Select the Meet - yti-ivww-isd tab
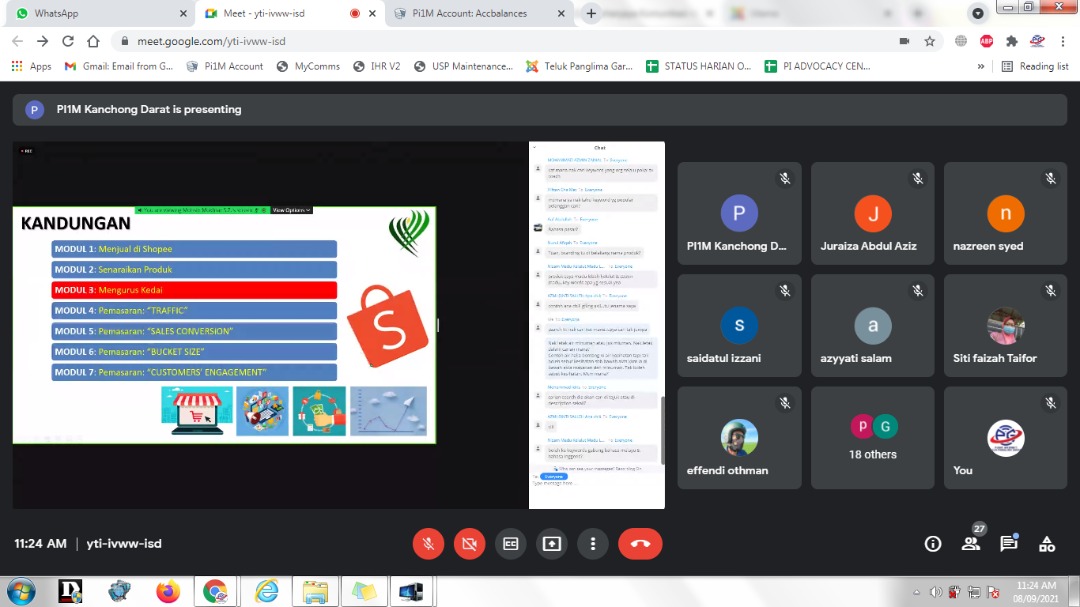1080x607 pixels. coord(289,13)
